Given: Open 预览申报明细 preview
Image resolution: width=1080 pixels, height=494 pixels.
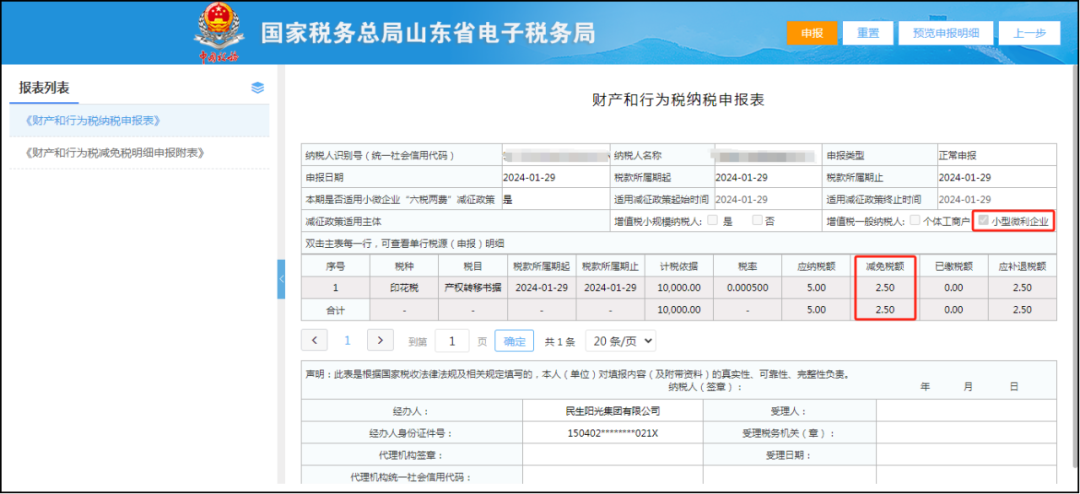Looking at the screenshot, I should (946, 32).
